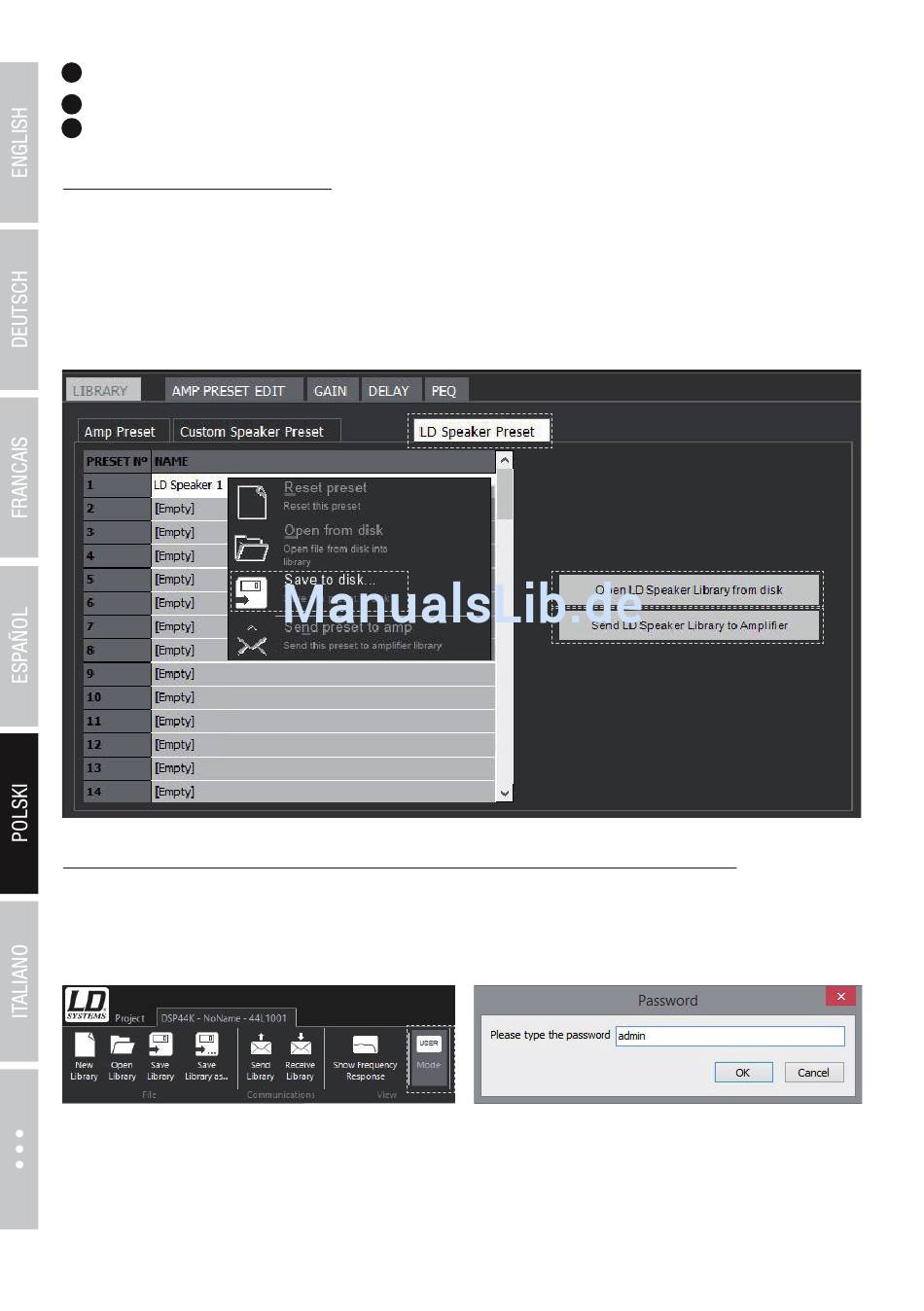The image size is (924, 1311).
Task: Click the Open from disk folder icon
Action: [x=252, y=548]
